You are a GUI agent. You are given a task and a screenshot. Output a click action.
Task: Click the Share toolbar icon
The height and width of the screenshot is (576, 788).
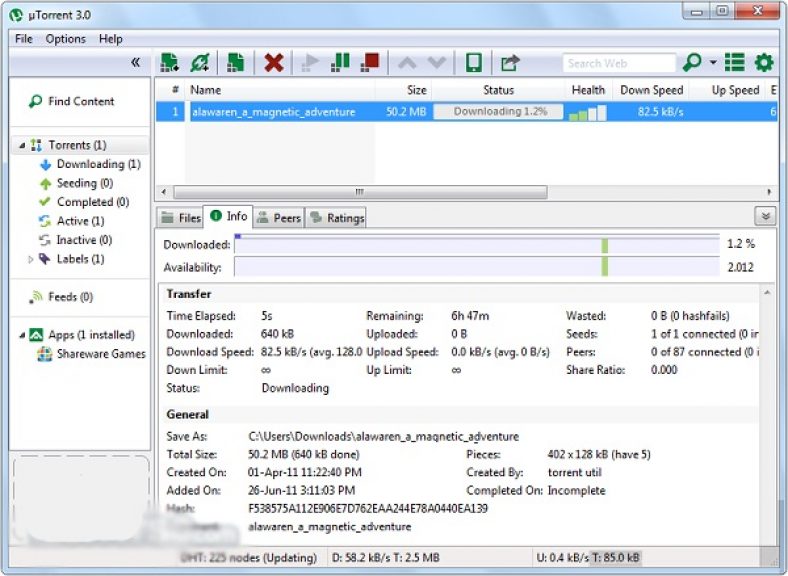(510, 63)
